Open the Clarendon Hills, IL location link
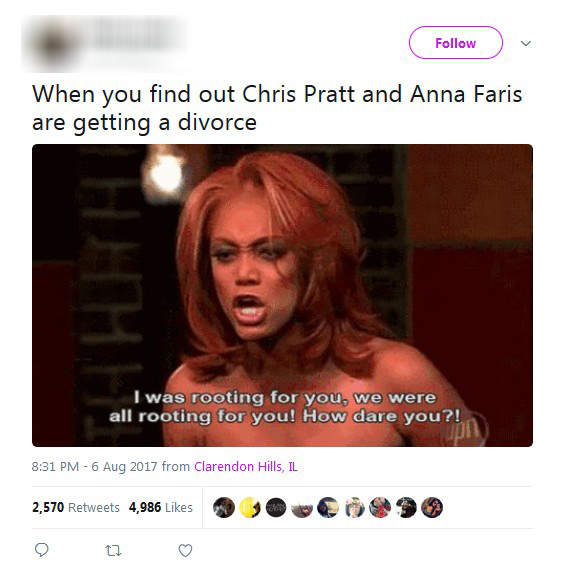Image resolution: width=566 pixels, height=566 pixels. [246, 467]
